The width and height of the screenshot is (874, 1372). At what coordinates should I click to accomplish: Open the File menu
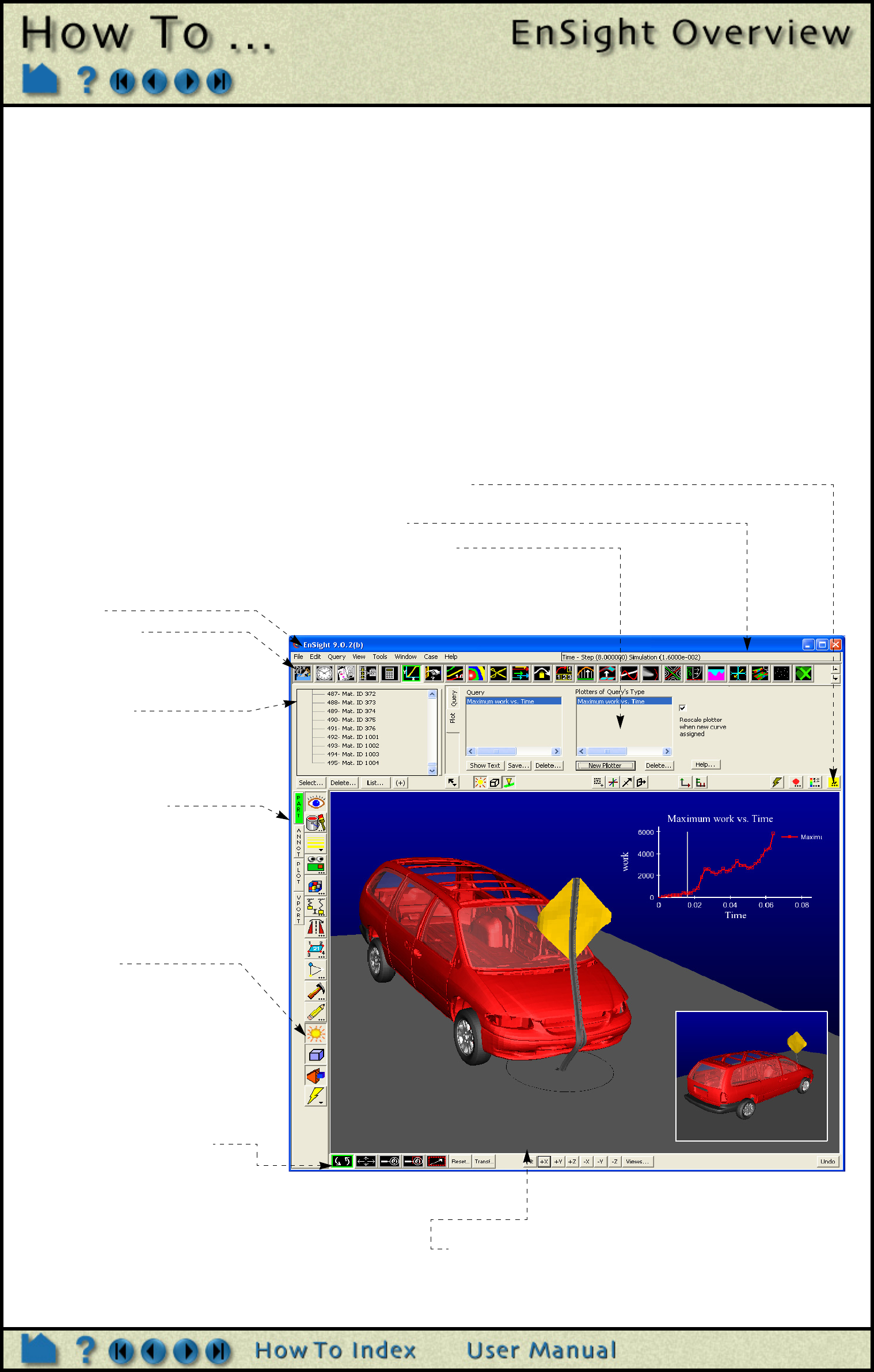click(x=298, y=657)
